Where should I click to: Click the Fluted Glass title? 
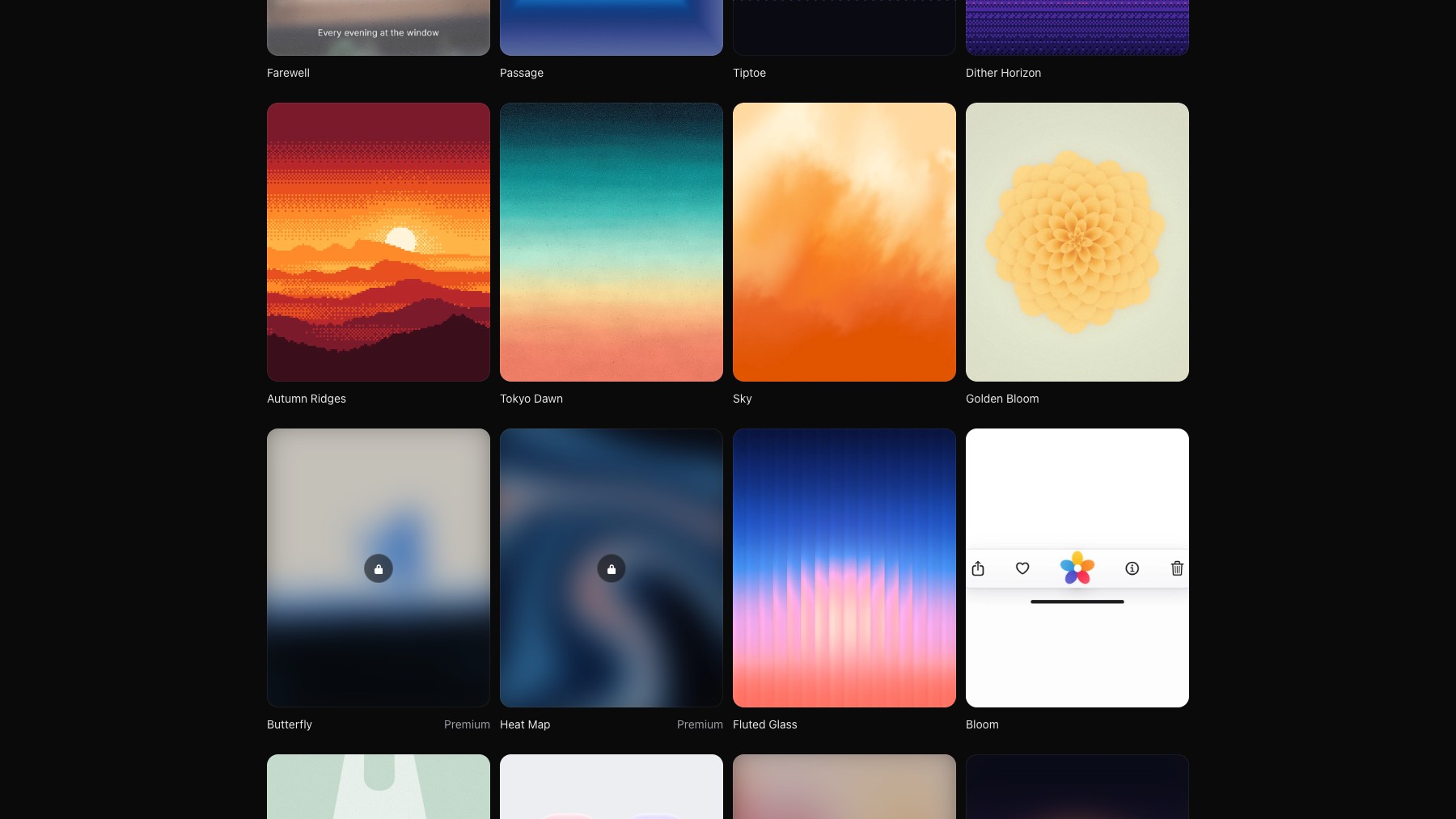point(765,724)
